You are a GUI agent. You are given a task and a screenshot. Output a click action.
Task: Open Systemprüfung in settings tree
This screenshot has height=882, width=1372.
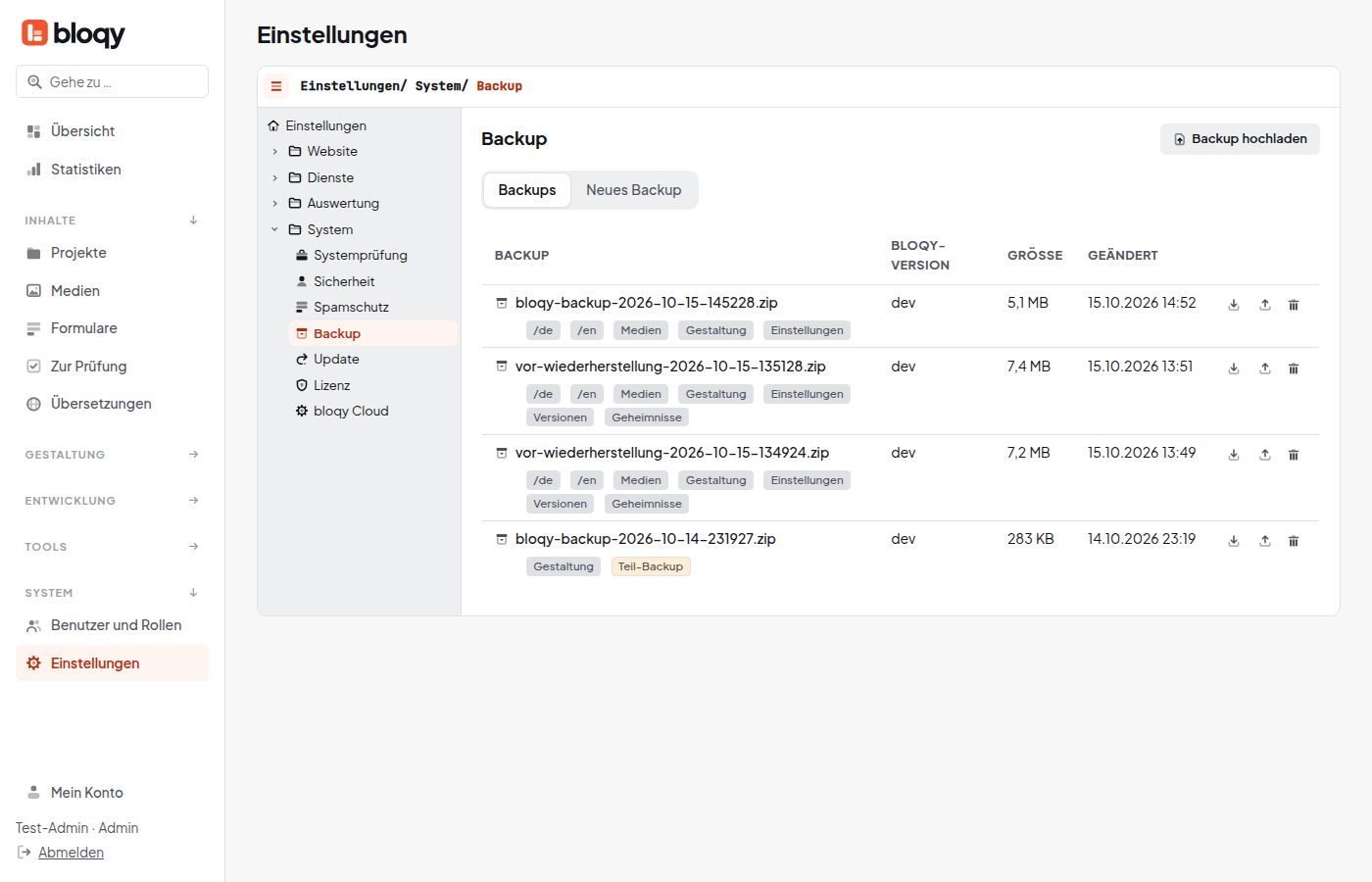tap(372, 256)
